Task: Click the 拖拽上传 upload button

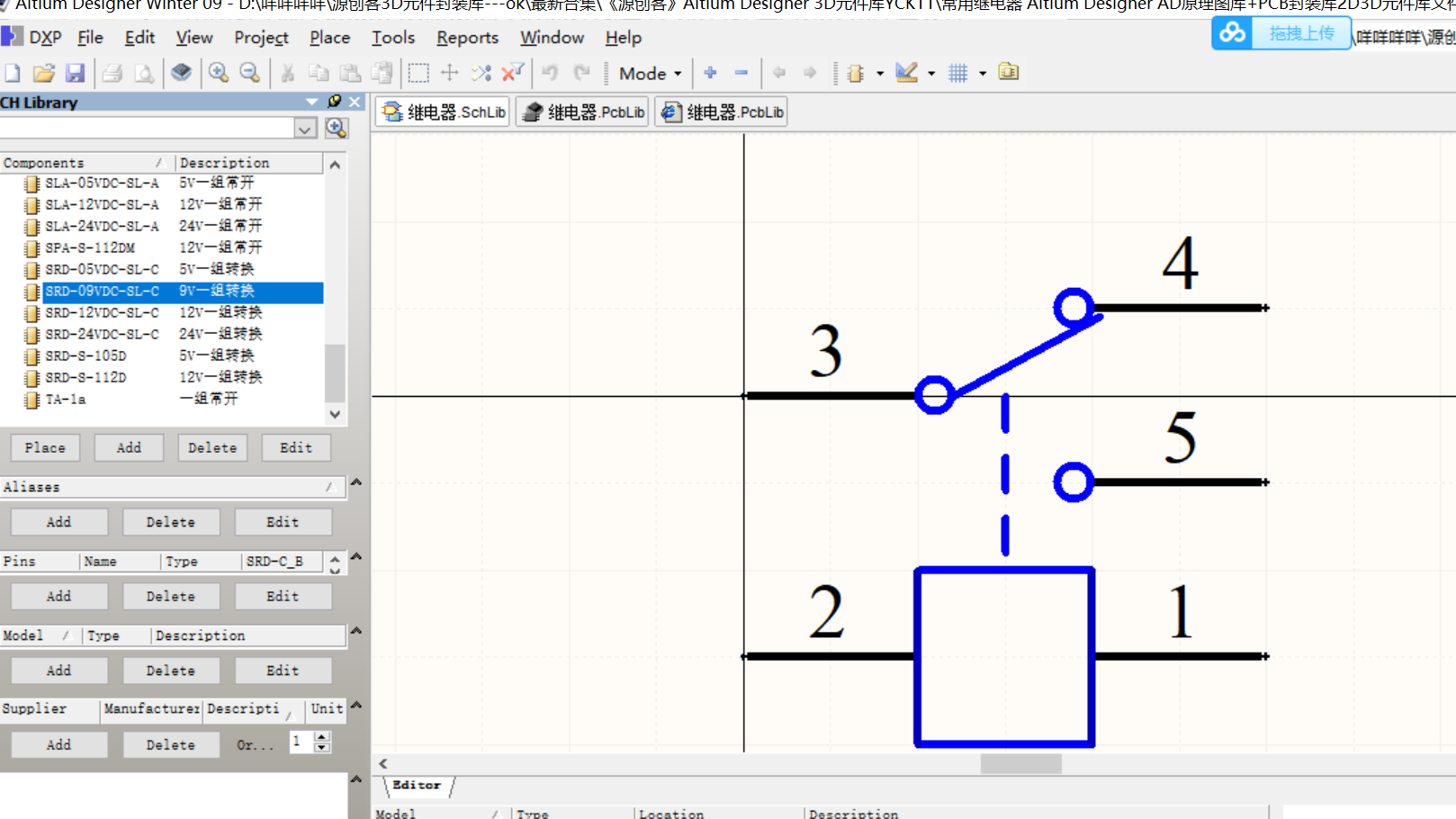Action: pyautogui.click(x=1301, y=33)
